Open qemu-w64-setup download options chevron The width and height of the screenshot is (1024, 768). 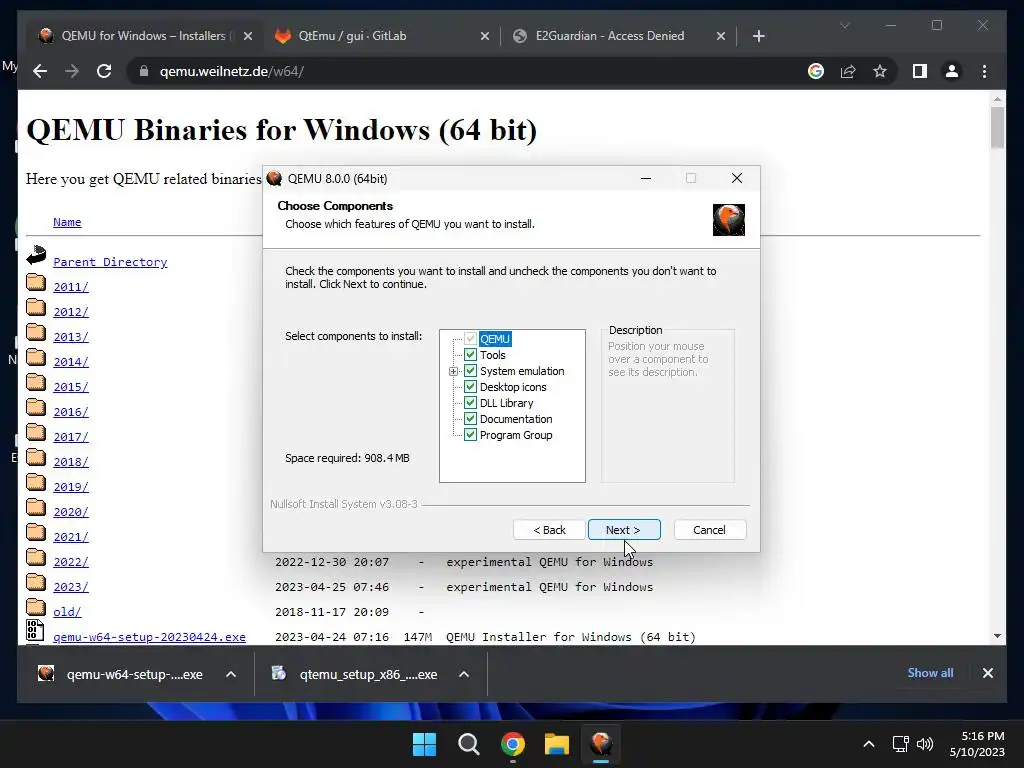point(231,674)
